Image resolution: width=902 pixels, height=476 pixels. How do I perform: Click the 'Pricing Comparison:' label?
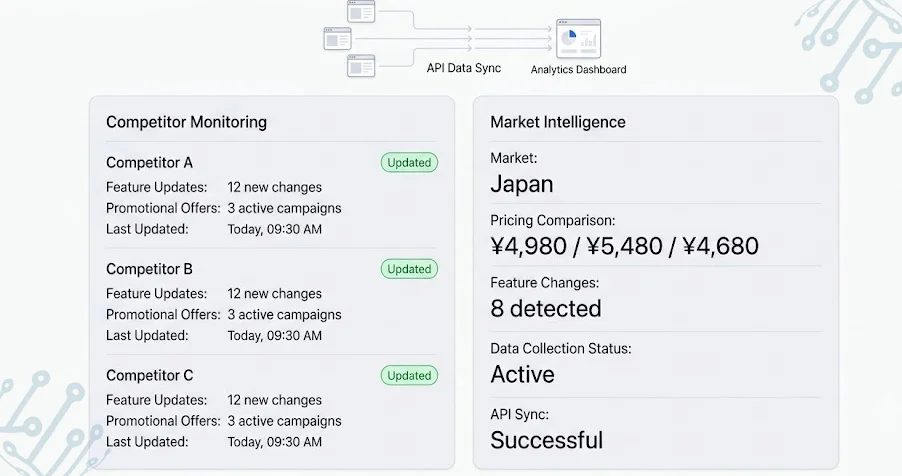pyautogui.click(x=553, y=220)
